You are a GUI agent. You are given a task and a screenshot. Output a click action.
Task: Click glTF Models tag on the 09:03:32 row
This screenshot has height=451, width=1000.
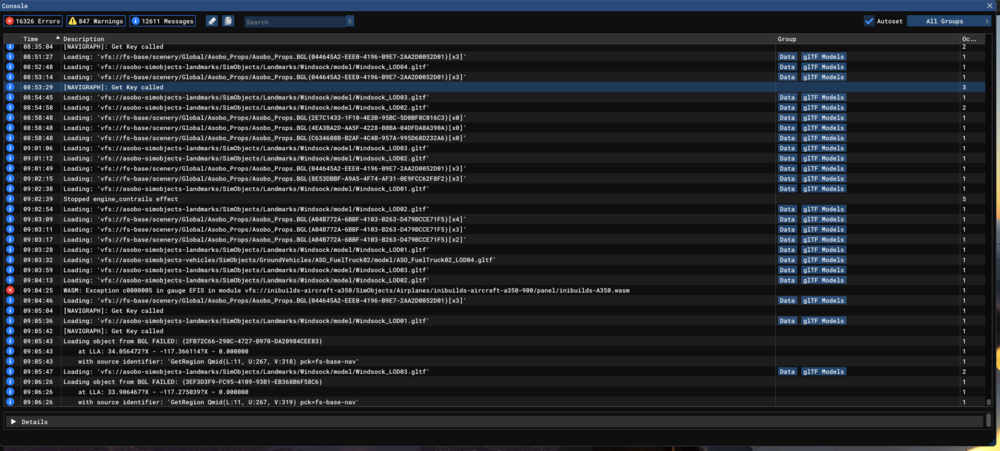[x=823, y=260]
